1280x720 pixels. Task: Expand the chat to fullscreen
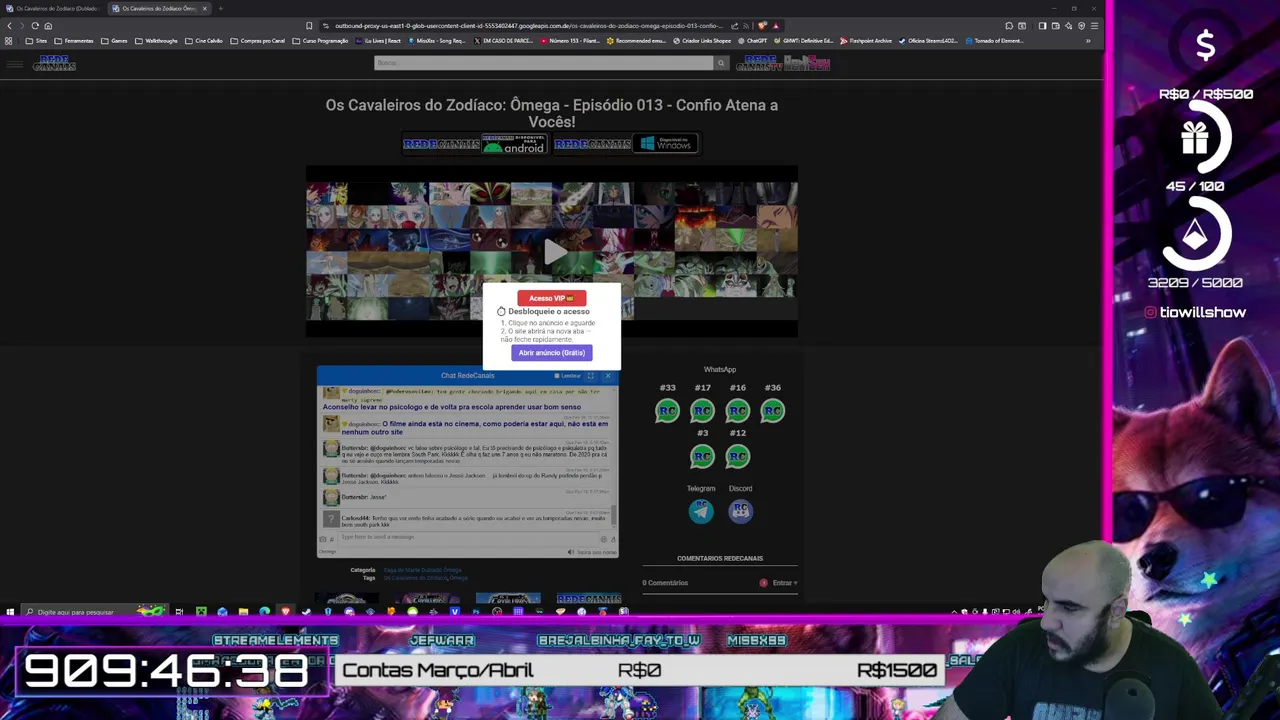(590, 376)
